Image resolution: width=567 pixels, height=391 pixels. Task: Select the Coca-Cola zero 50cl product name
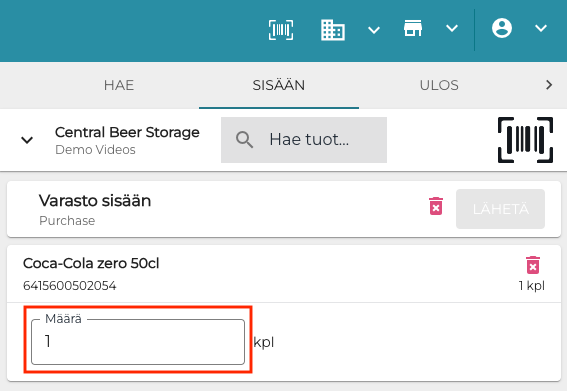click(91, 263)
